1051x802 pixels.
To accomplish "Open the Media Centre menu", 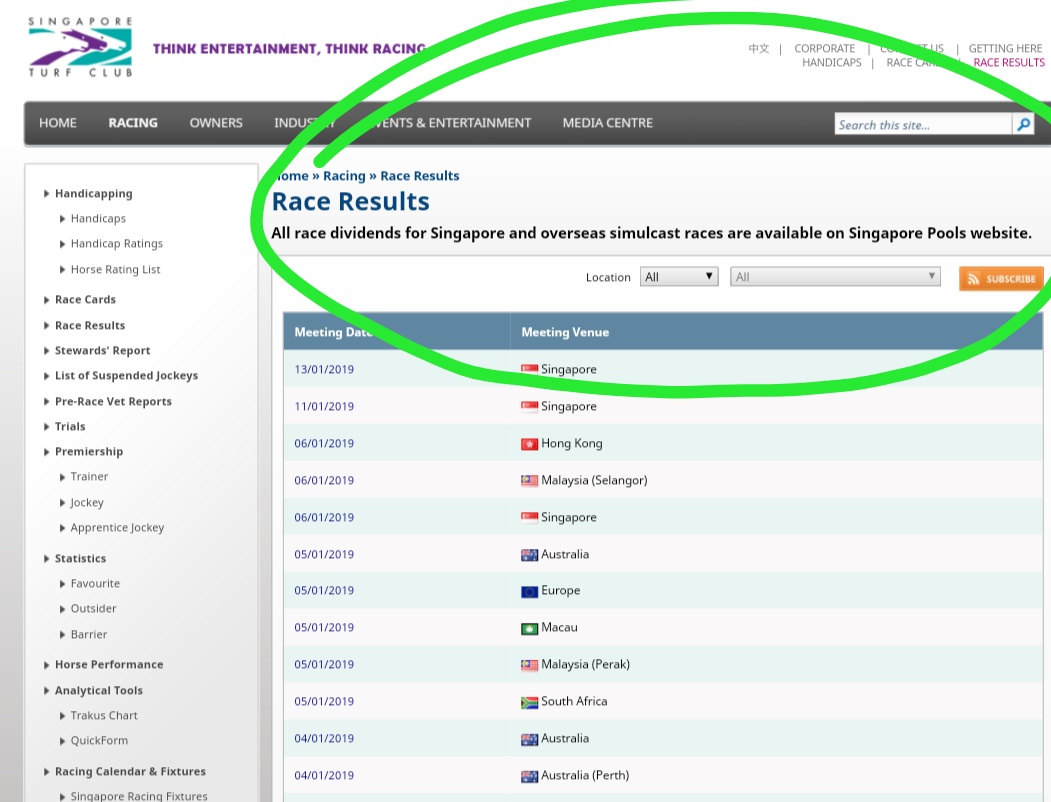I will pyautogui.click(x=607, y=123).
